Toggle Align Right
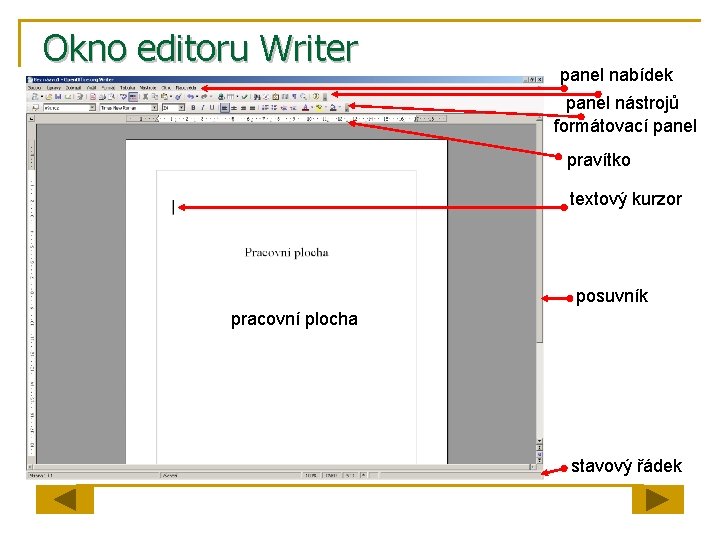 point(243,108)
